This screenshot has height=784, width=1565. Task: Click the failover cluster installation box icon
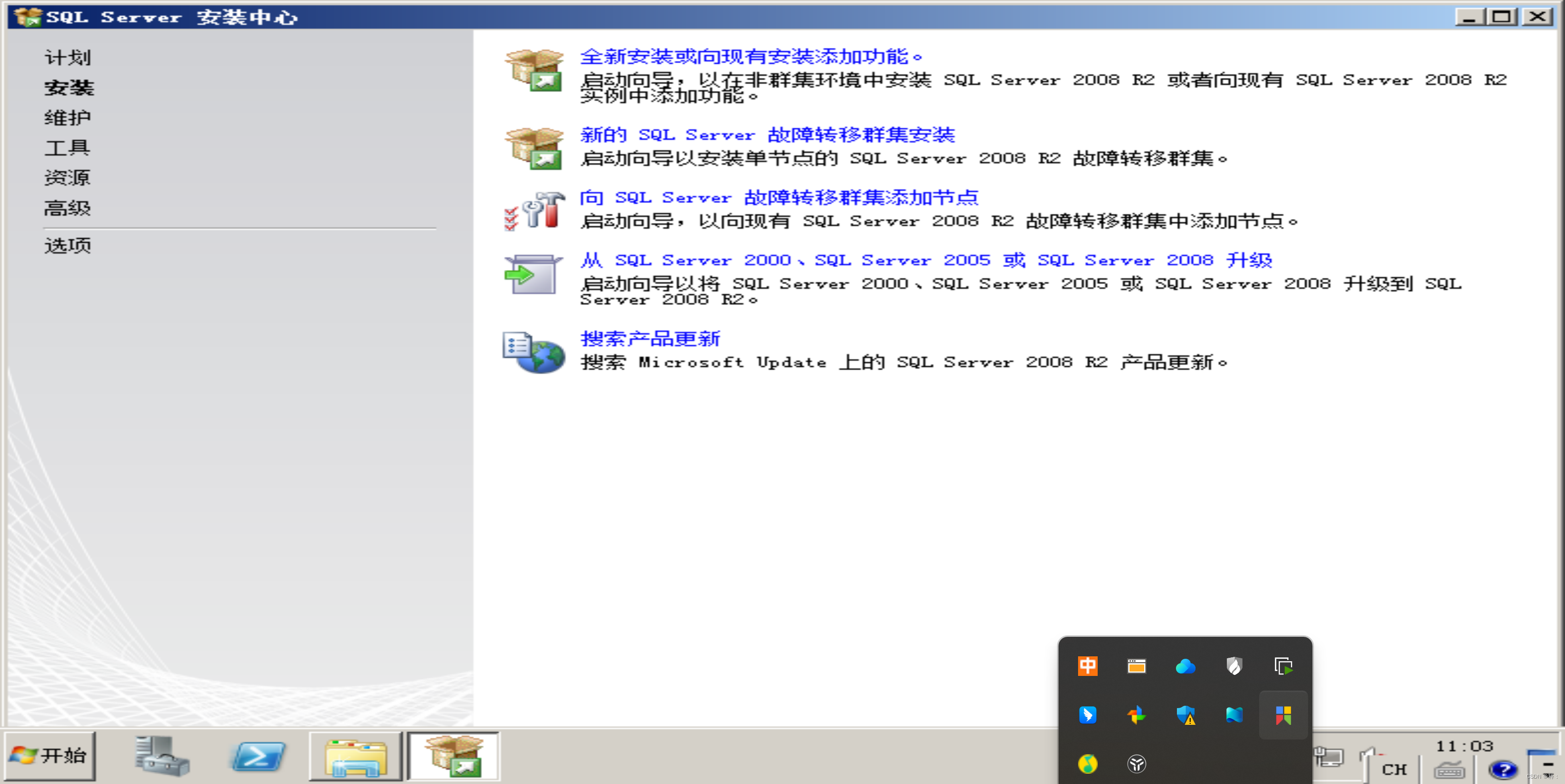534,148
